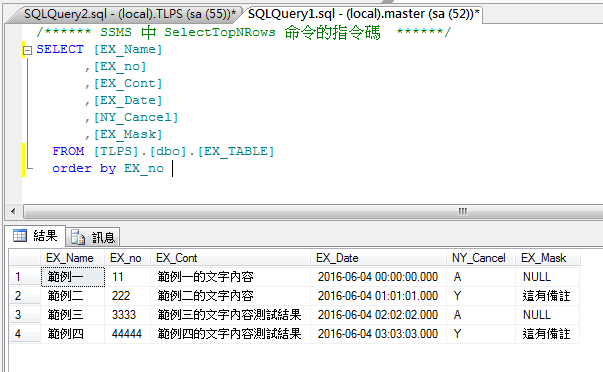Click the cell containing 範例一
603x372 pixels.
(73, 277)
